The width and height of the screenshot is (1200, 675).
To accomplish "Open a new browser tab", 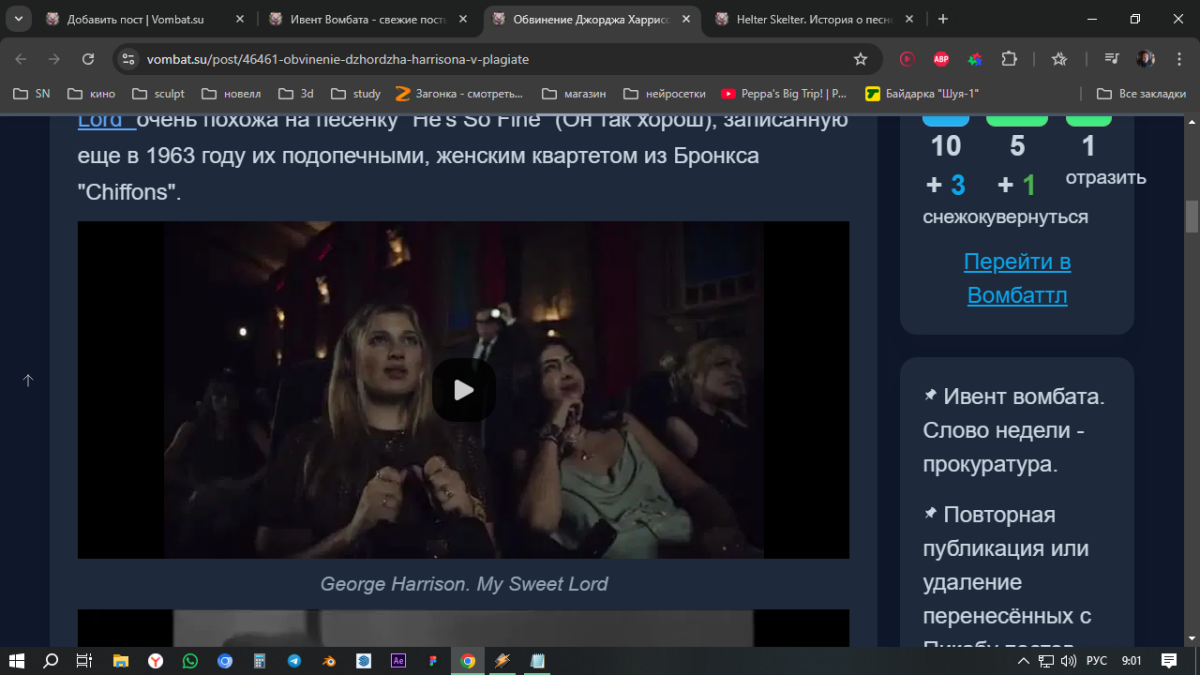I will (943, 19).
